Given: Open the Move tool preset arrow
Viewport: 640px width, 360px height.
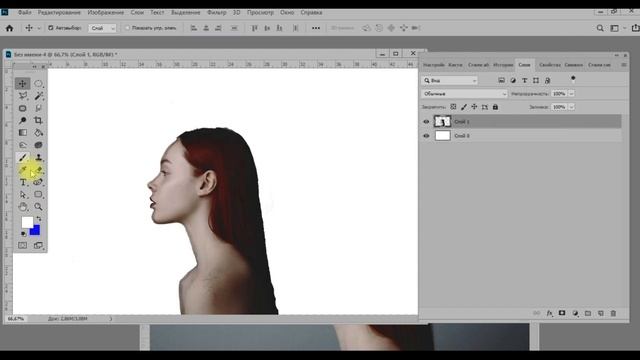Looking at the screenshot, I should [x=39, y=28].
